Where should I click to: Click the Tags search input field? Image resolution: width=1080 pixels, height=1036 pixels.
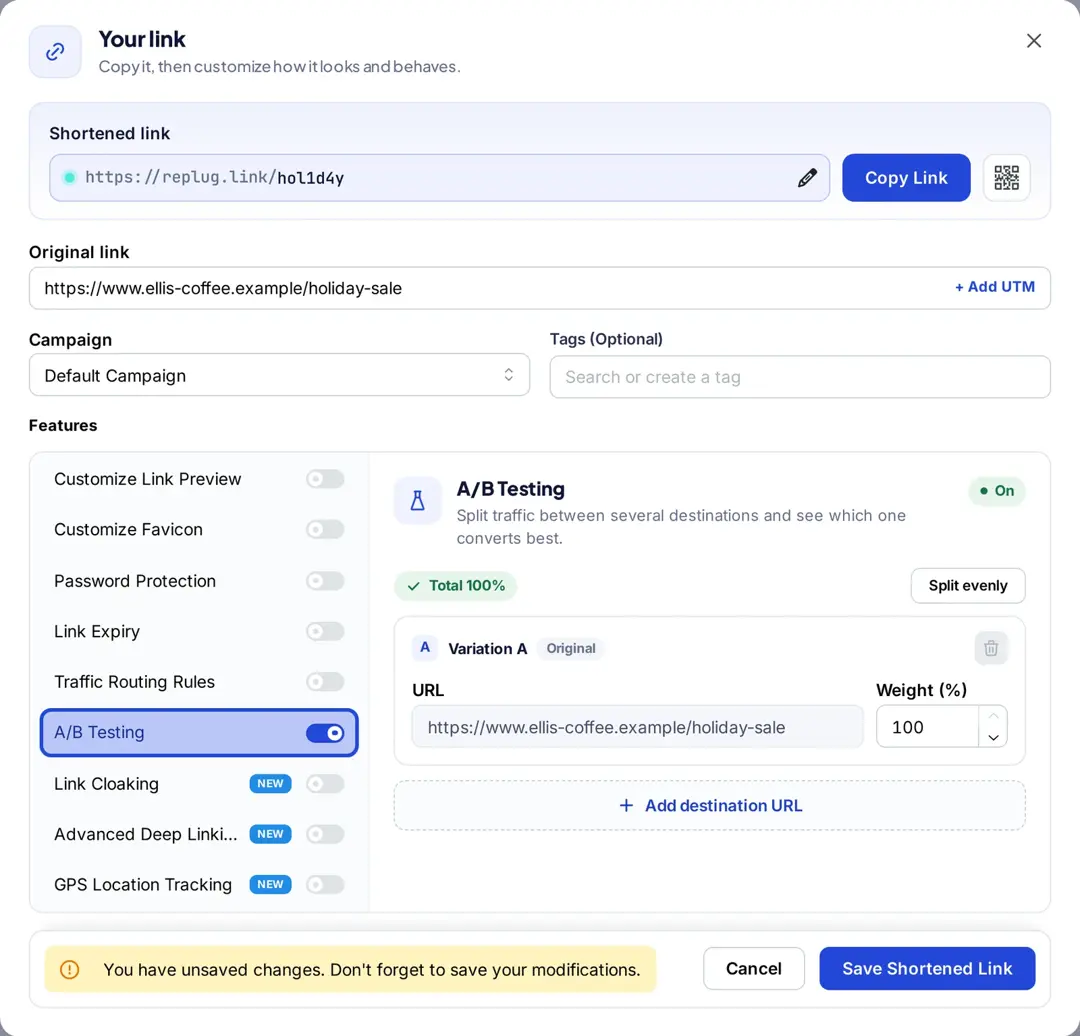coord(800,377)
